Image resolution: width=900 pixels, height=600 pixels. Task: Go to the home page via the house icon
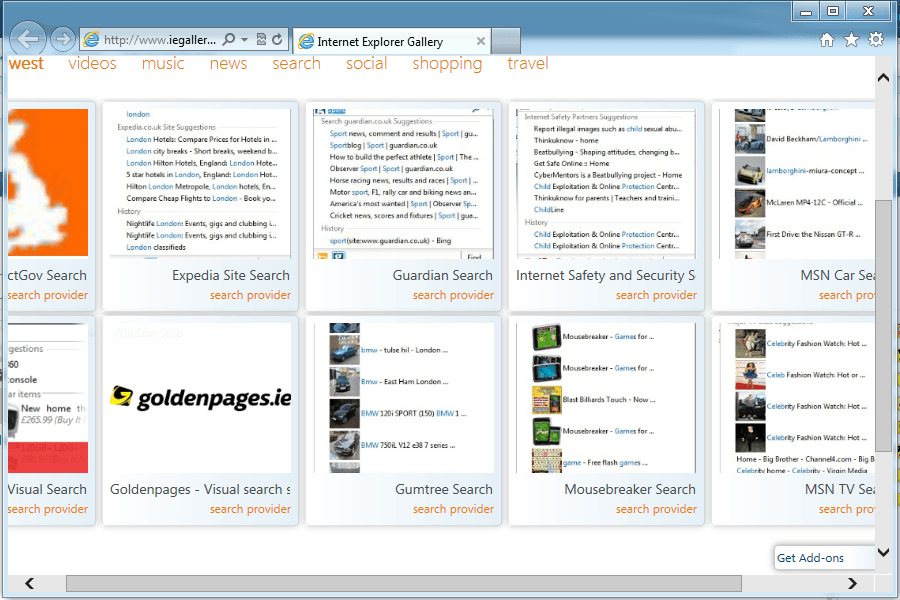click(x=827, y=40)
